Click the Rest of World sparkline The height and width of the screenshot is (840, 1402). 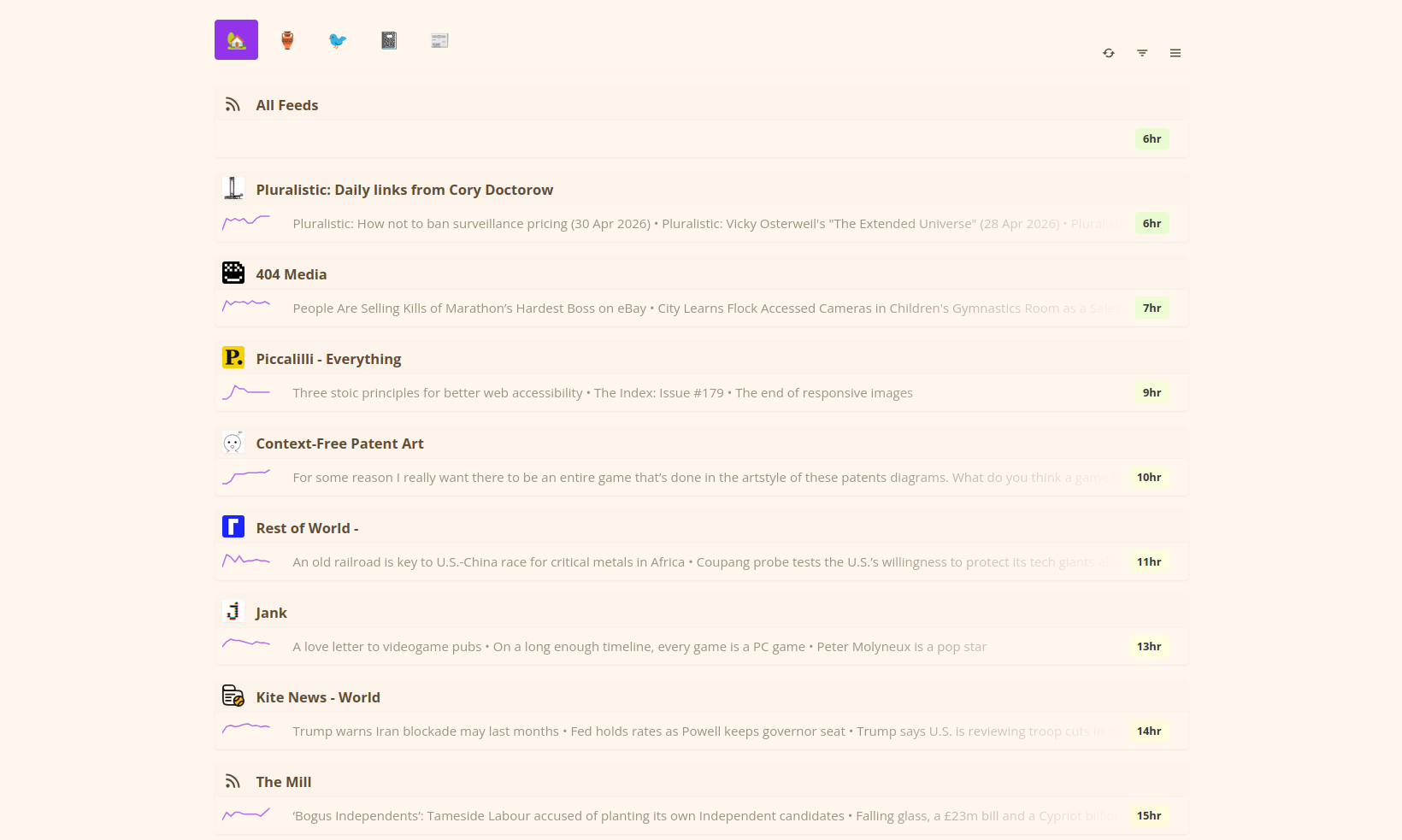(x=246, y=561)
